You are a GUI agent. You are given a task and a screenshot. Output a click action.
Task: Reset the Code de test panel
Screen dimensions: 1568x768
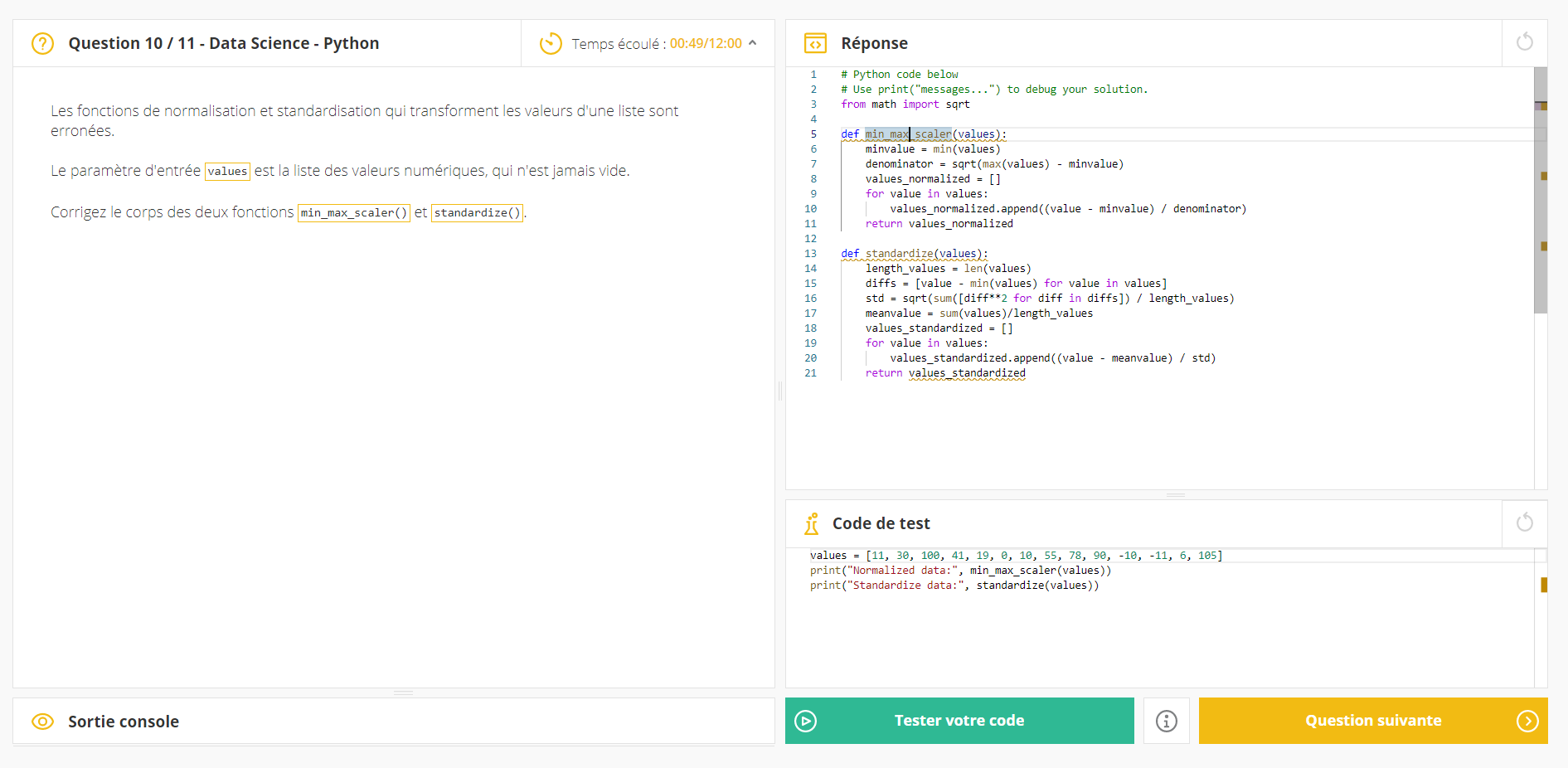click(x=1524, y=523)
